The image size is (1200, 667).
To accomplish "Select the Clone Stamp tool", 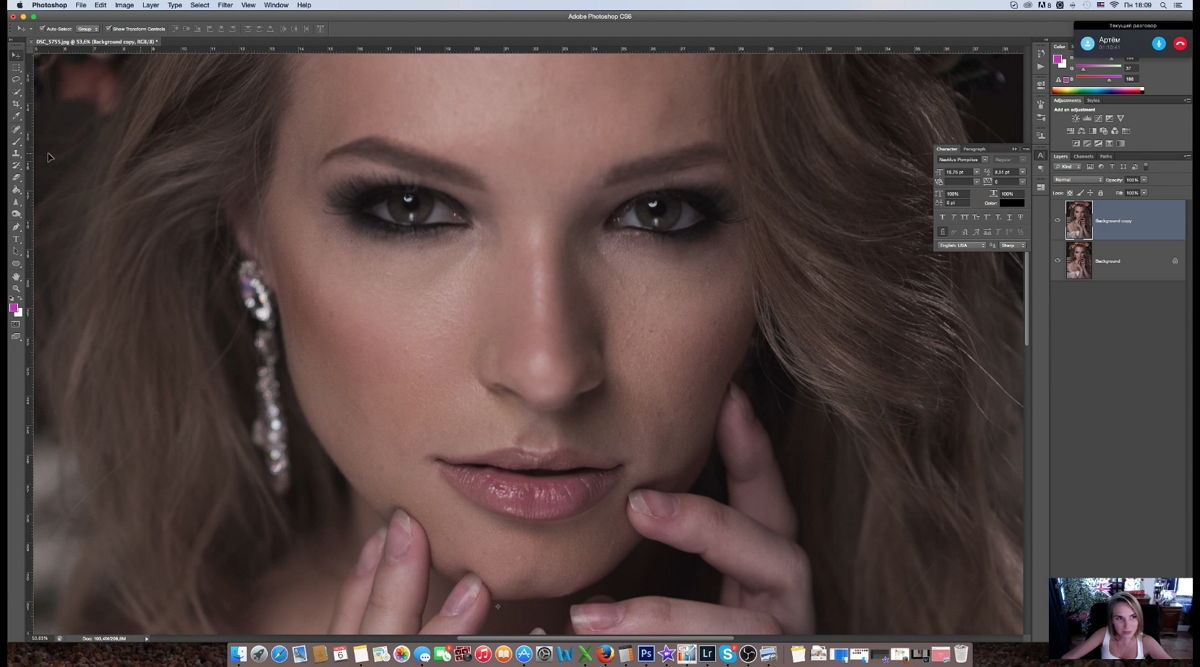I will [16, 152].
